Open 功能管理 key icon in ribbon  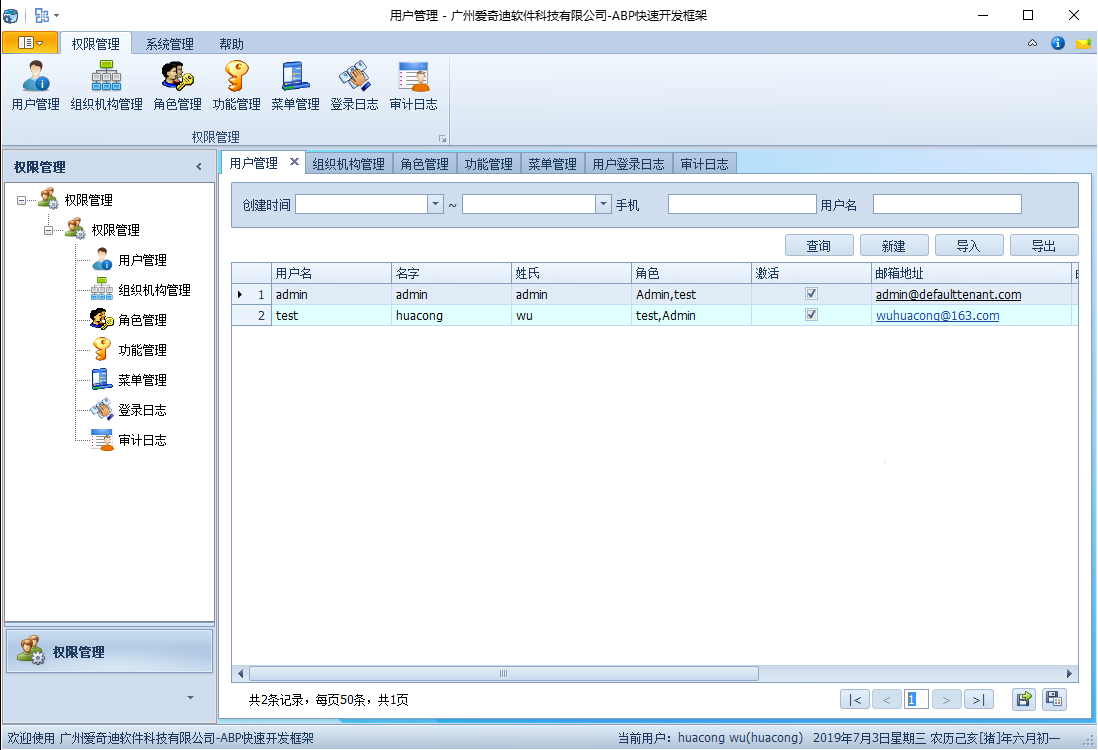[237, 86]
